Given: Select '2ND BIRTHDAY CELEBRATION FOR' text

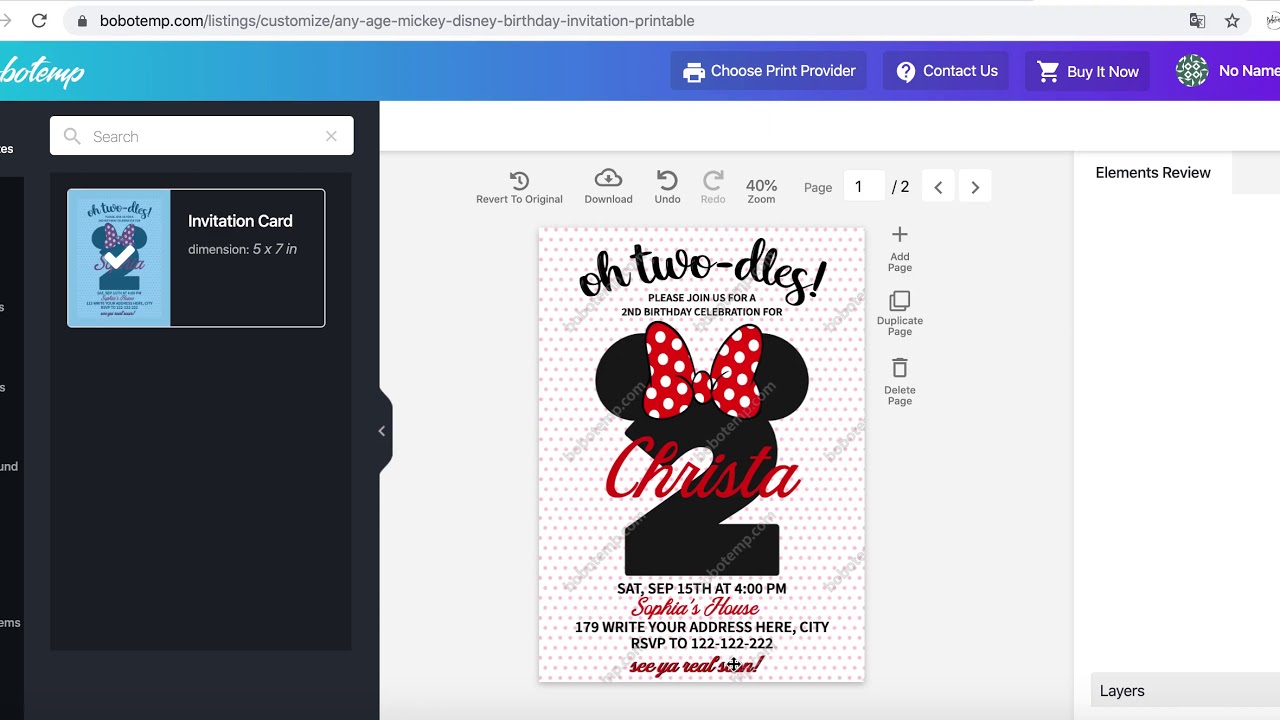Looking at the screenshot, I should [702, 312].
